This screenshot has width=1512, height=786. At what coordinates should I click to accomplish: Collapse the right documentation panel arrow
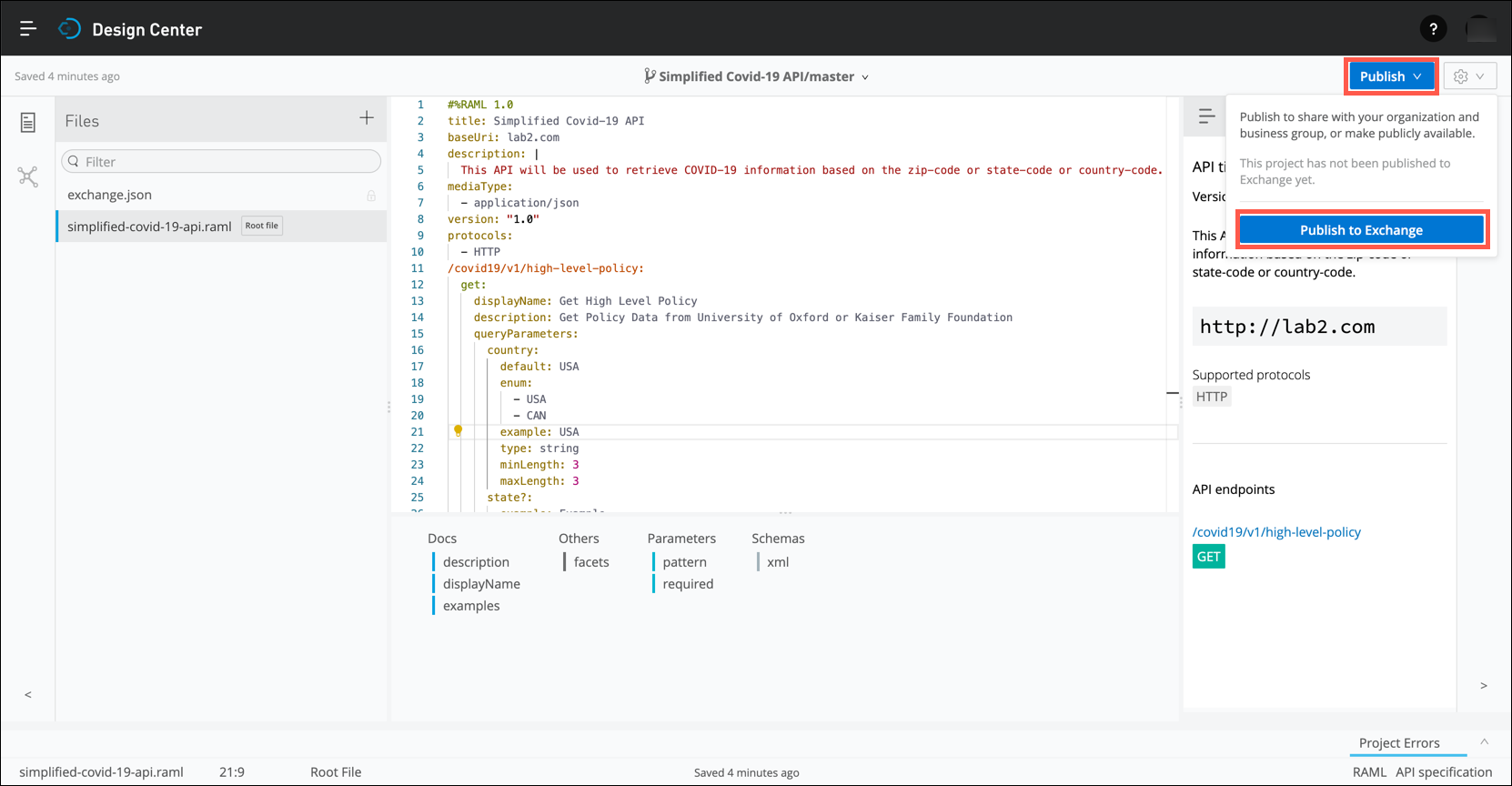click(x=1484, y=686)
